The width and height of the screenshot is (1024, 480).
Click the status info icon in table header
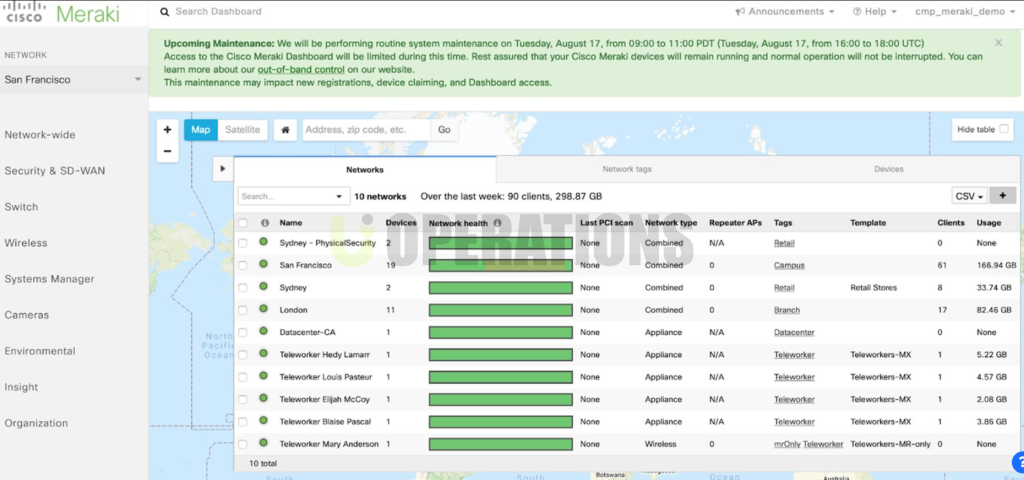(264, 223)
